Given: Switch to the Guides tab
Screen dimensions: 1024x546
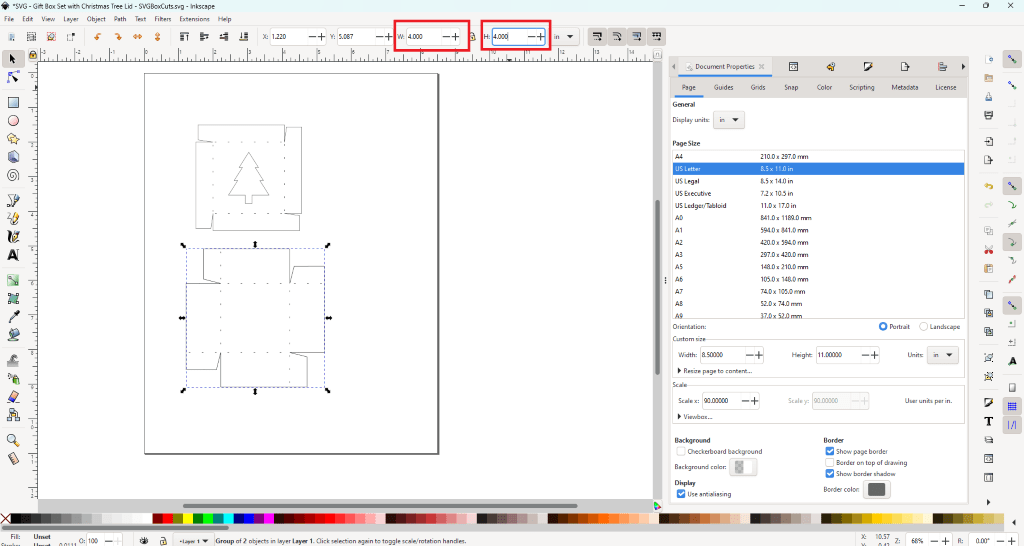Looking at the screenshot, I should [x=723, y=88].
